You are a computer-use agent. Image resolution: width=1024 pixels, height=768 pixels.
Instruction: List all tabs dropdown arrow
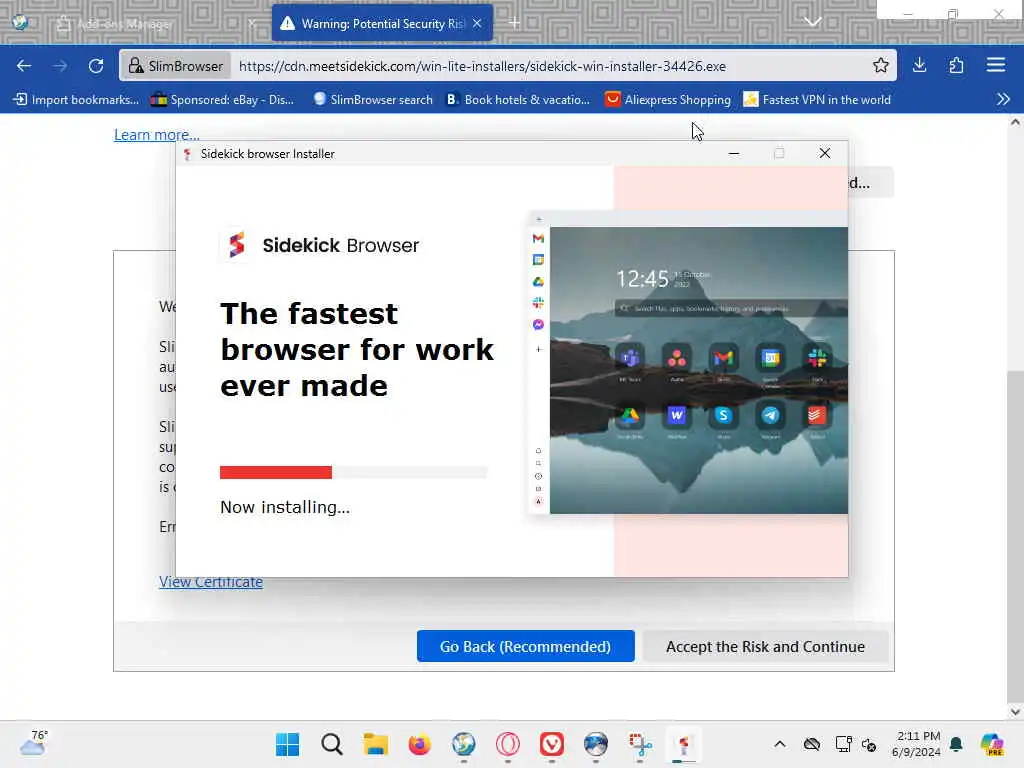812,22
